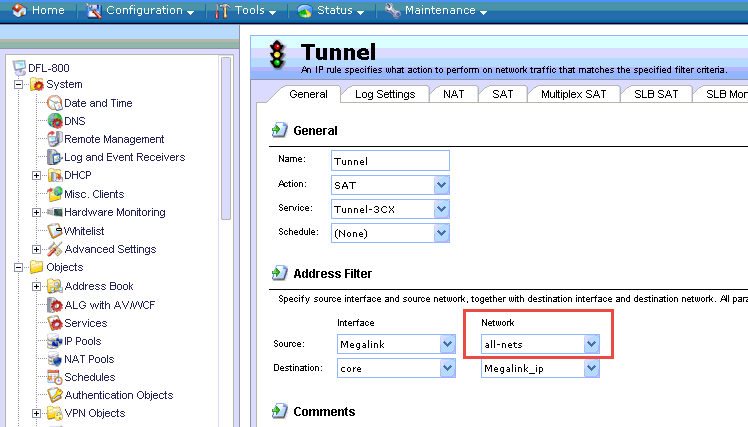The width and height of the screenshot is (748, 427).
Task: Click the Comments section icon
Action: pyautogui.click(x=280, y=411)
